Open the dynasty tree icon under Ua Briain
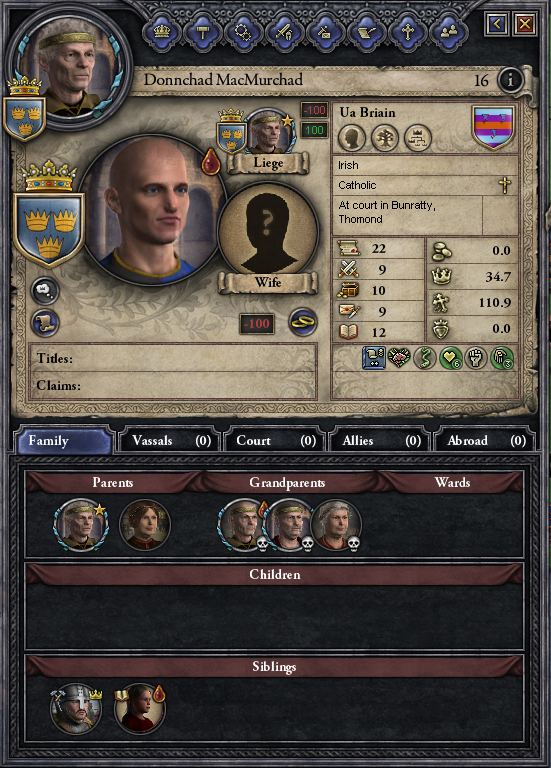 pos(384,138)
